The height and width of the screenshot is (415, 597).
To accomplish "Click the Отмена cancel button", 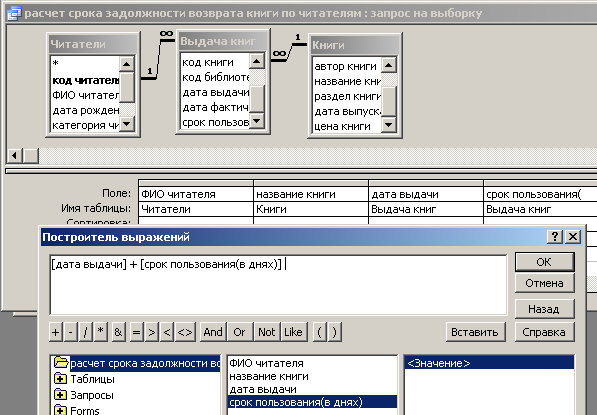I will pos(544,283).
